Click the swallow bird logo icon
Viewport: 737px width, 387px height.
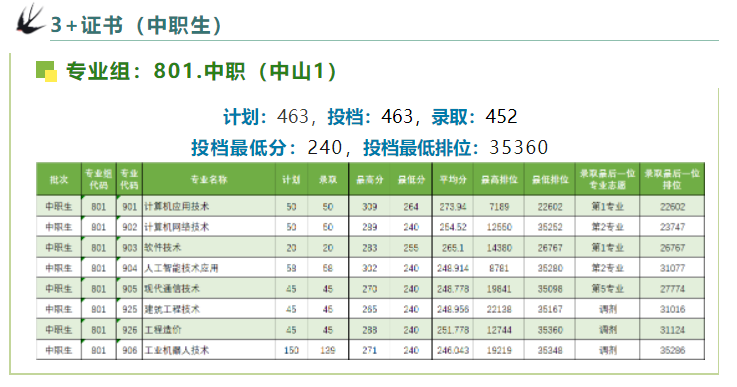point(29,19)
